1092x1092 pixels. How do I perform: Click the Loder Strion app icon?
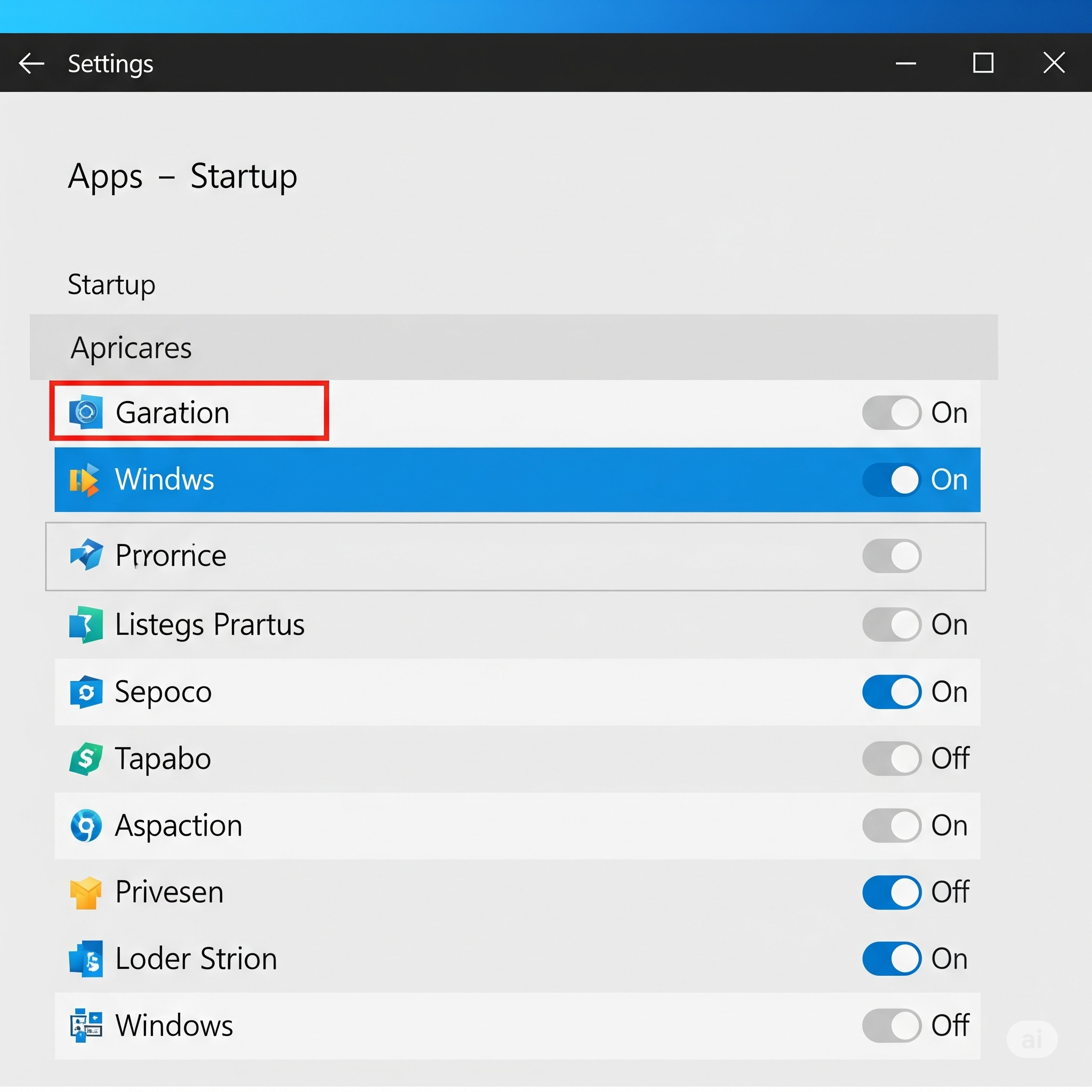coord(86,959)
